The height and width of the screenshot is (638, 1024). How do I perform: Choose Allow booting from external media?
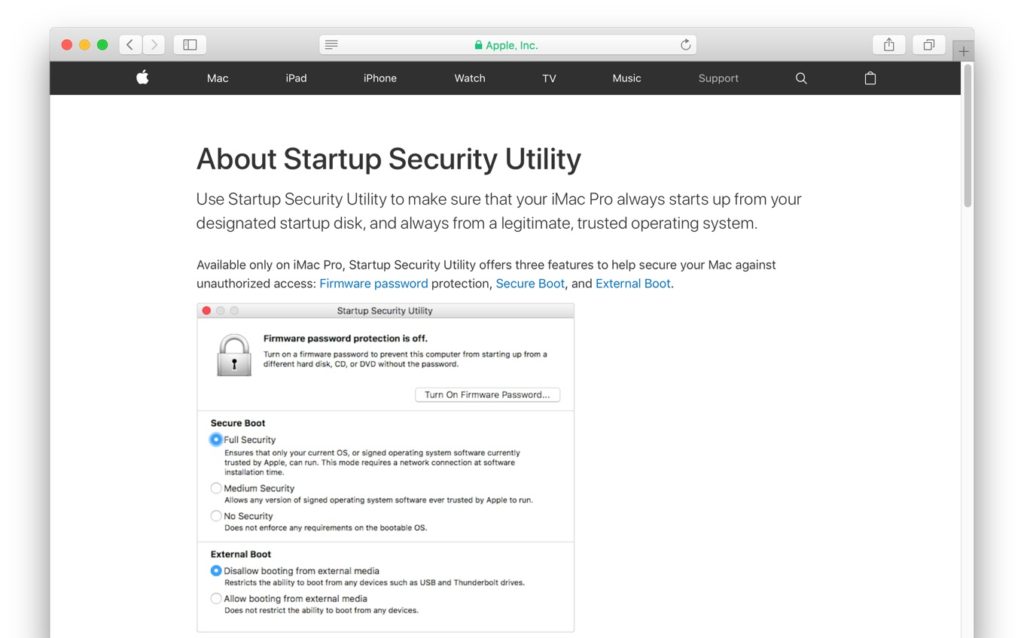(x=216, y=598)
